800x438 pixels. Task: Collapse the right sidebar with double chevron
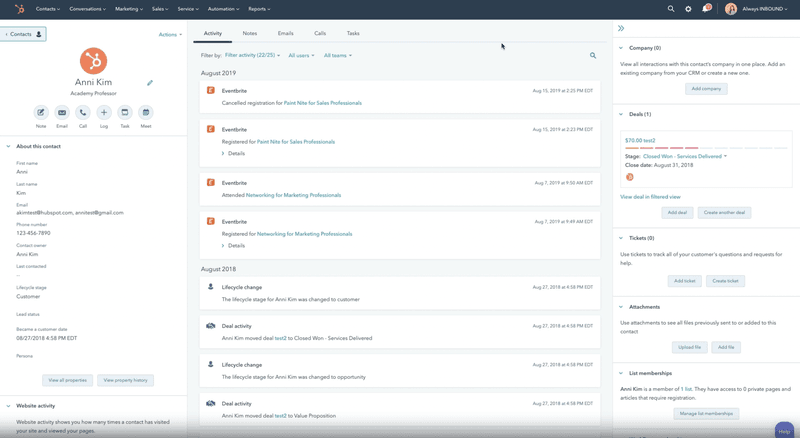click(621, 29)
